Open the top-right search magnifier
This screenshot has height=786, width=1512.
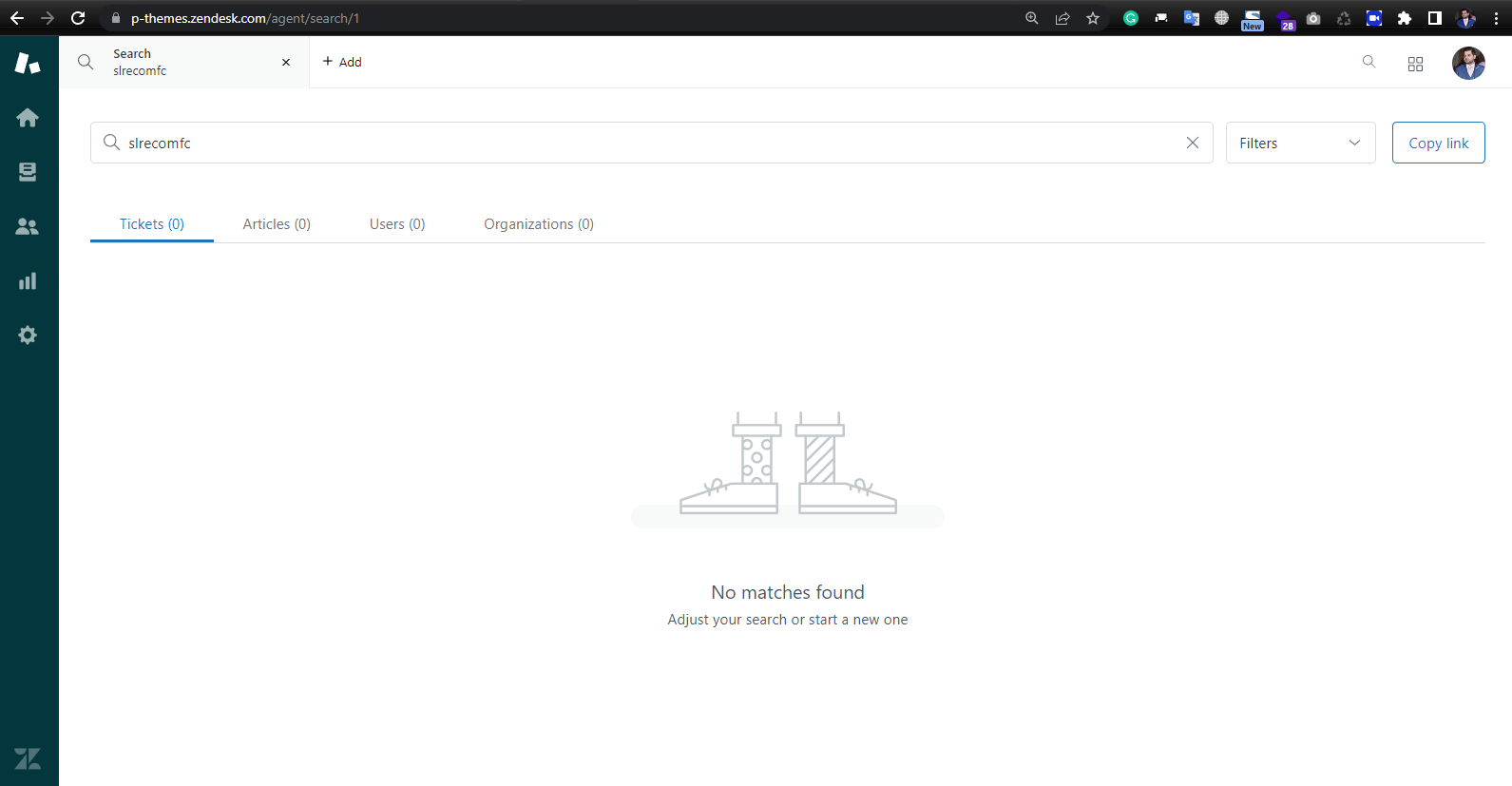click(1368, 62)
